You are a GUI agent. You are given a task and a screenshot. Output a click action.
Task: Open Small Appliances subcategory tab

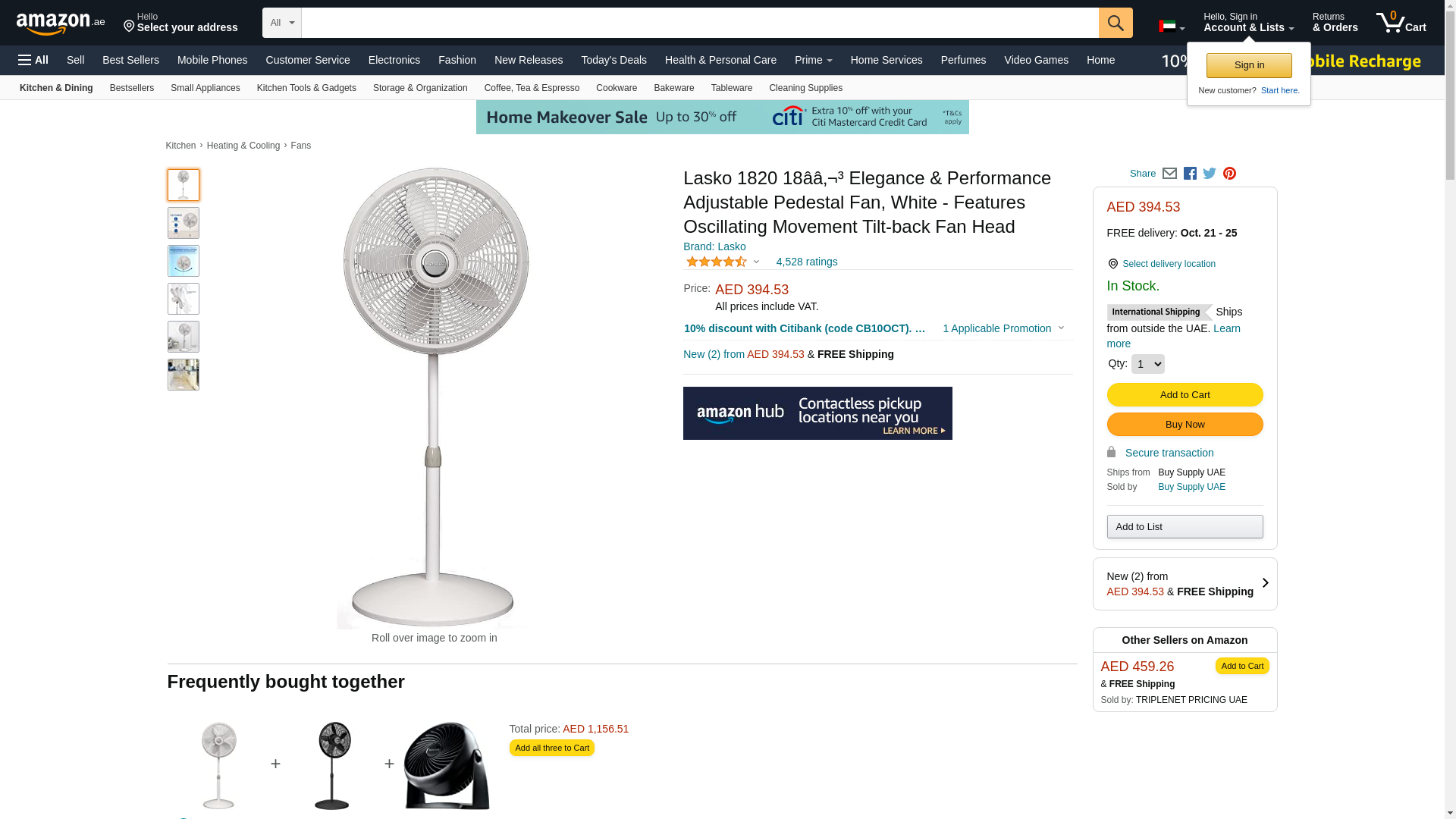(205, 88)
